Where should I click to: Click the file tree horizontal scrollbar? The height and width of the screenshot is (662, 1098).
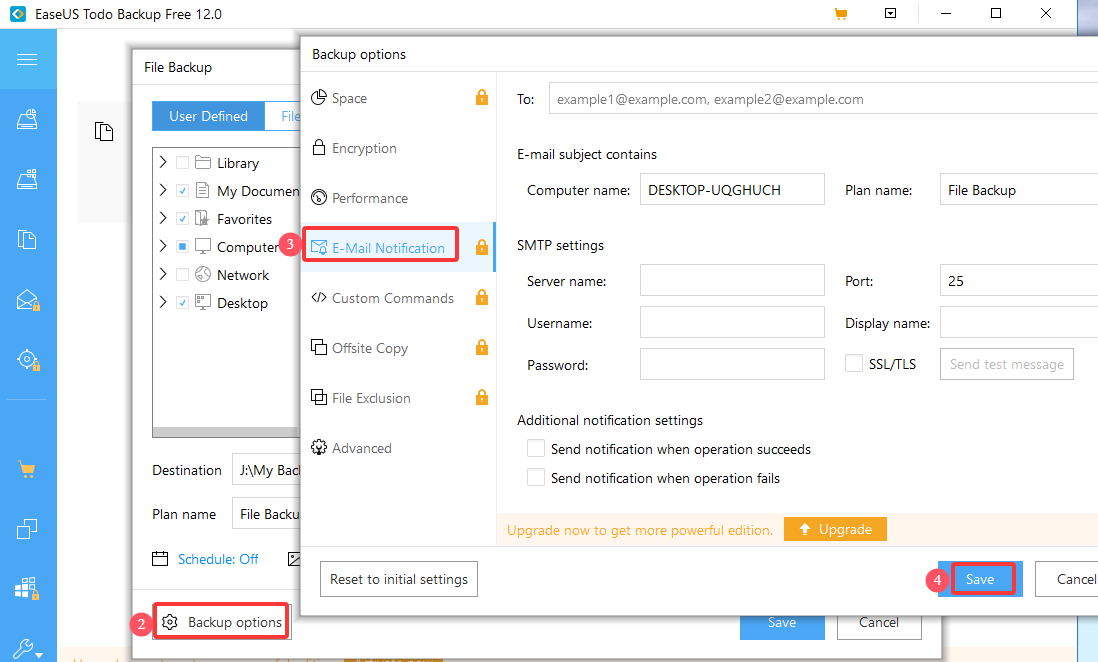click(x=226, y=432)
